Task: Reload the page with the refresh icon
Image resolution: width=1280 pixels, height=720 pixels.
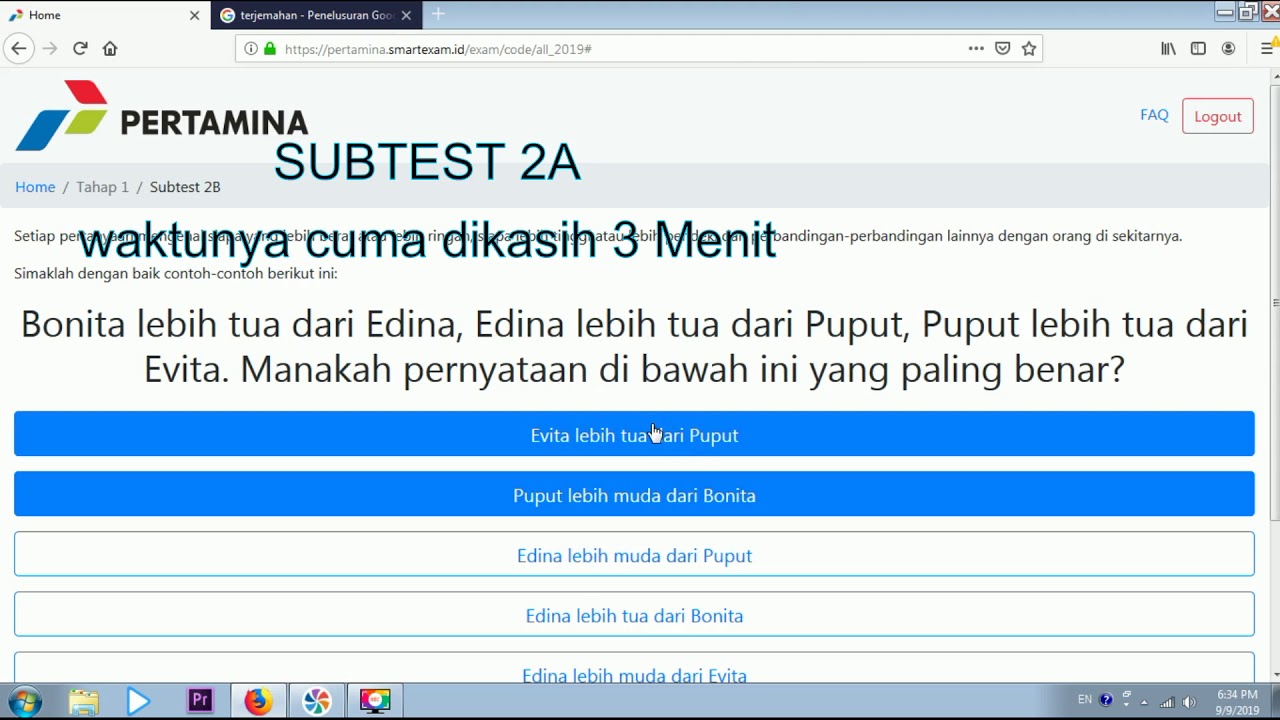Action: click(80, 48)
